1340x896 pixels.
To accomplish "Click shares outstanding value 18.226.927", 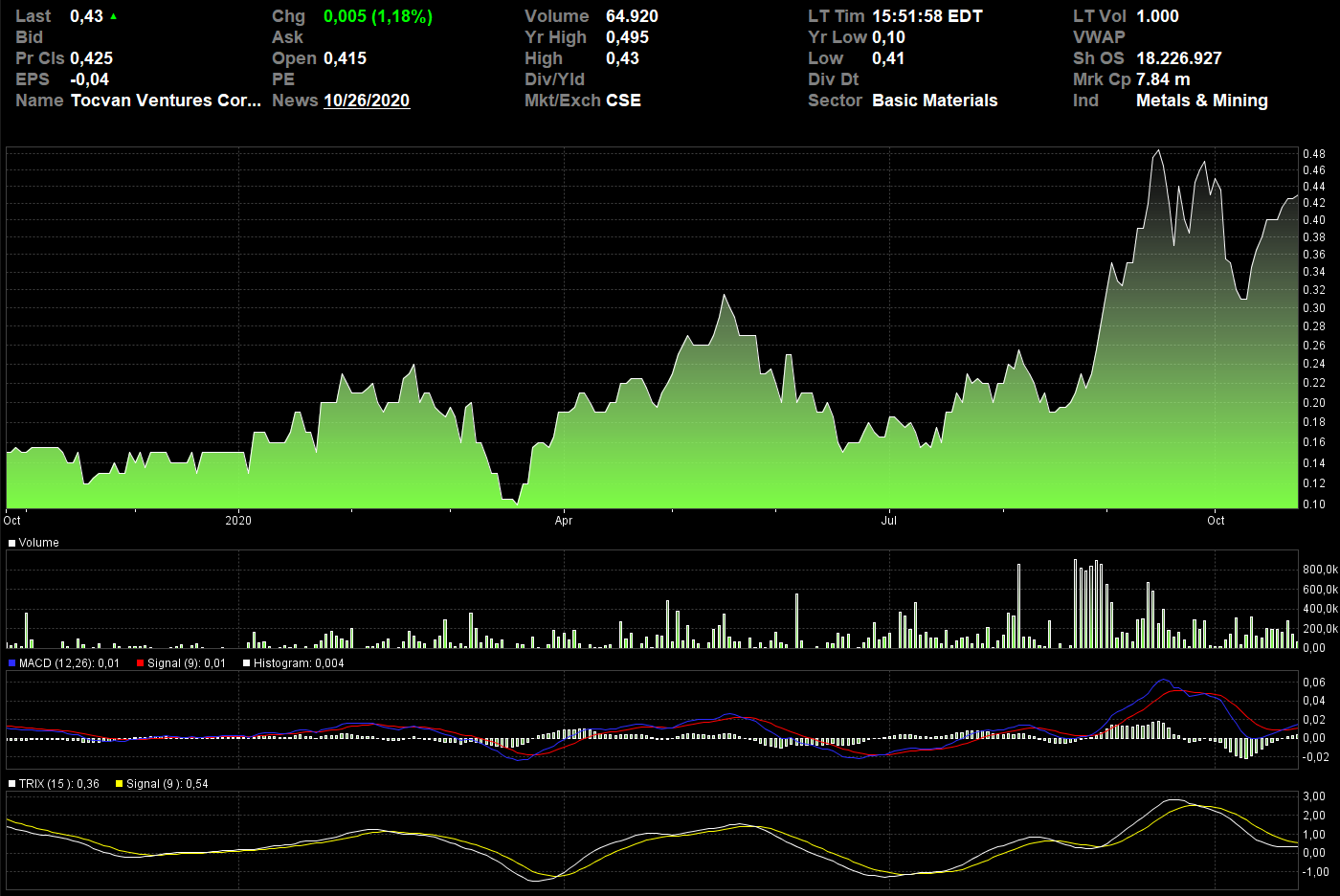I will click(1179, 58).
